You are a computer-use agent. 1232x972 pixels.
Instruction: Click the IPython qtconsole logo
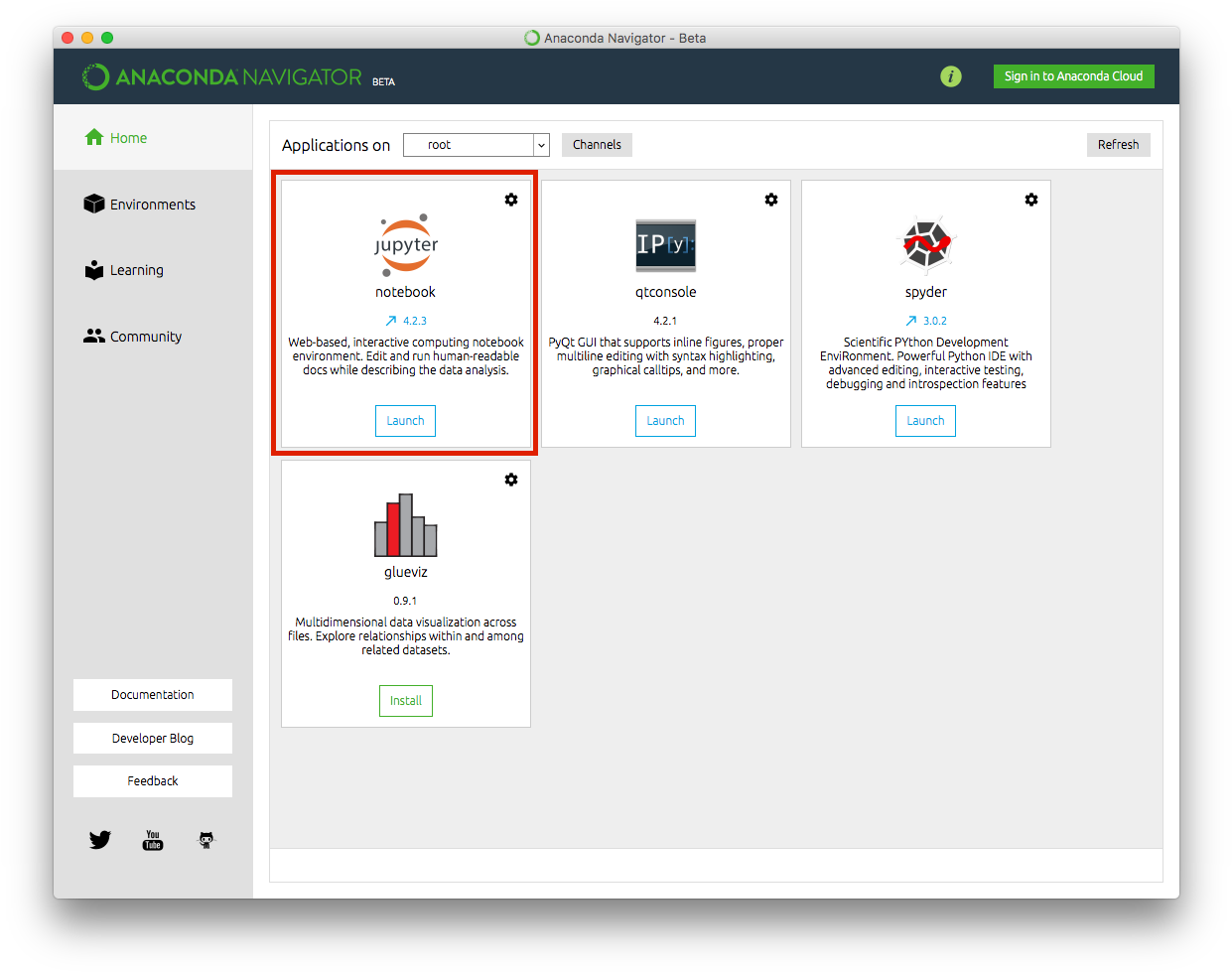point(666,245)
